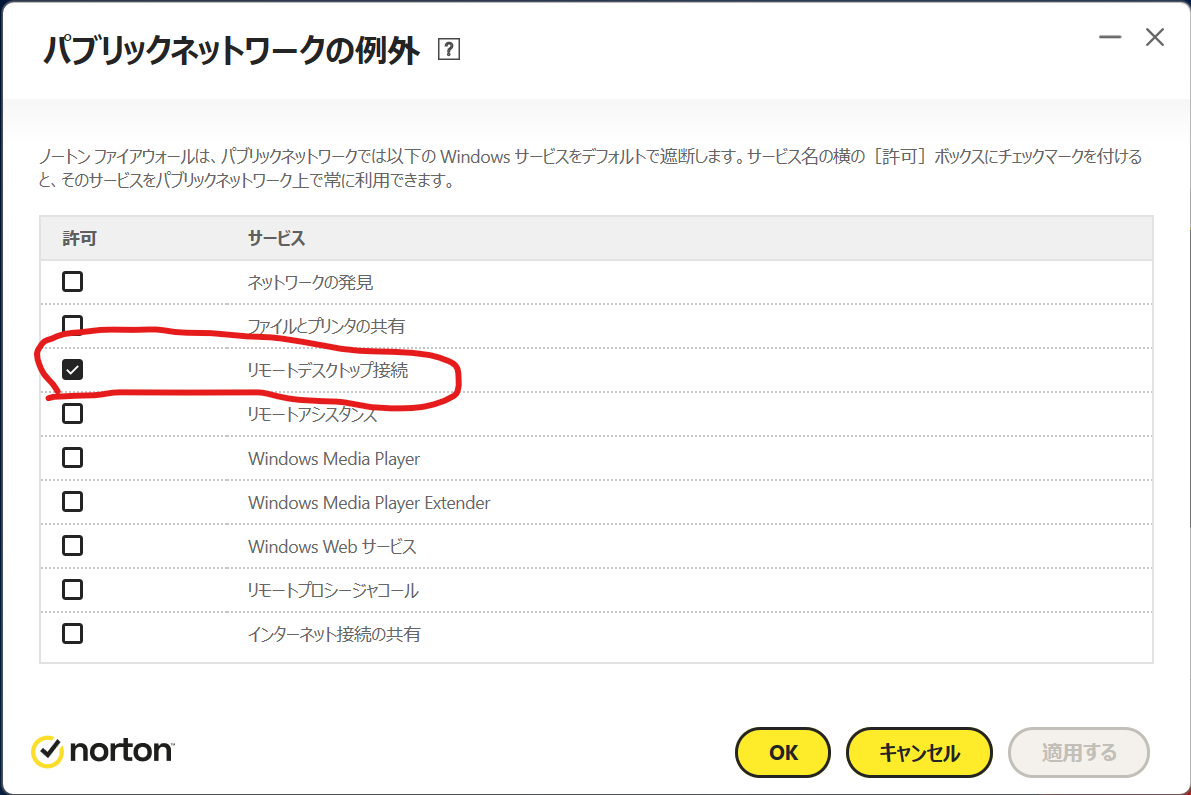Click the サービス column header
Image resolution: width=1191 pixels, height=795 pixels.
pos(276,238)
